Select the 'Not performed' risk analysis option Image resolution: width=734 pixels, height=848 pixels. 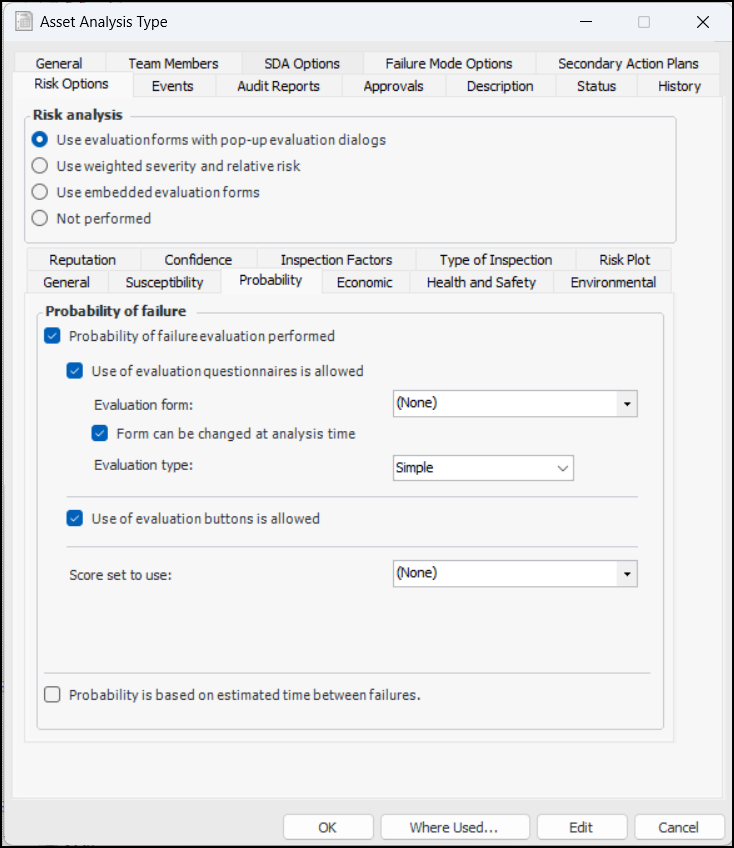click(40, 218)
